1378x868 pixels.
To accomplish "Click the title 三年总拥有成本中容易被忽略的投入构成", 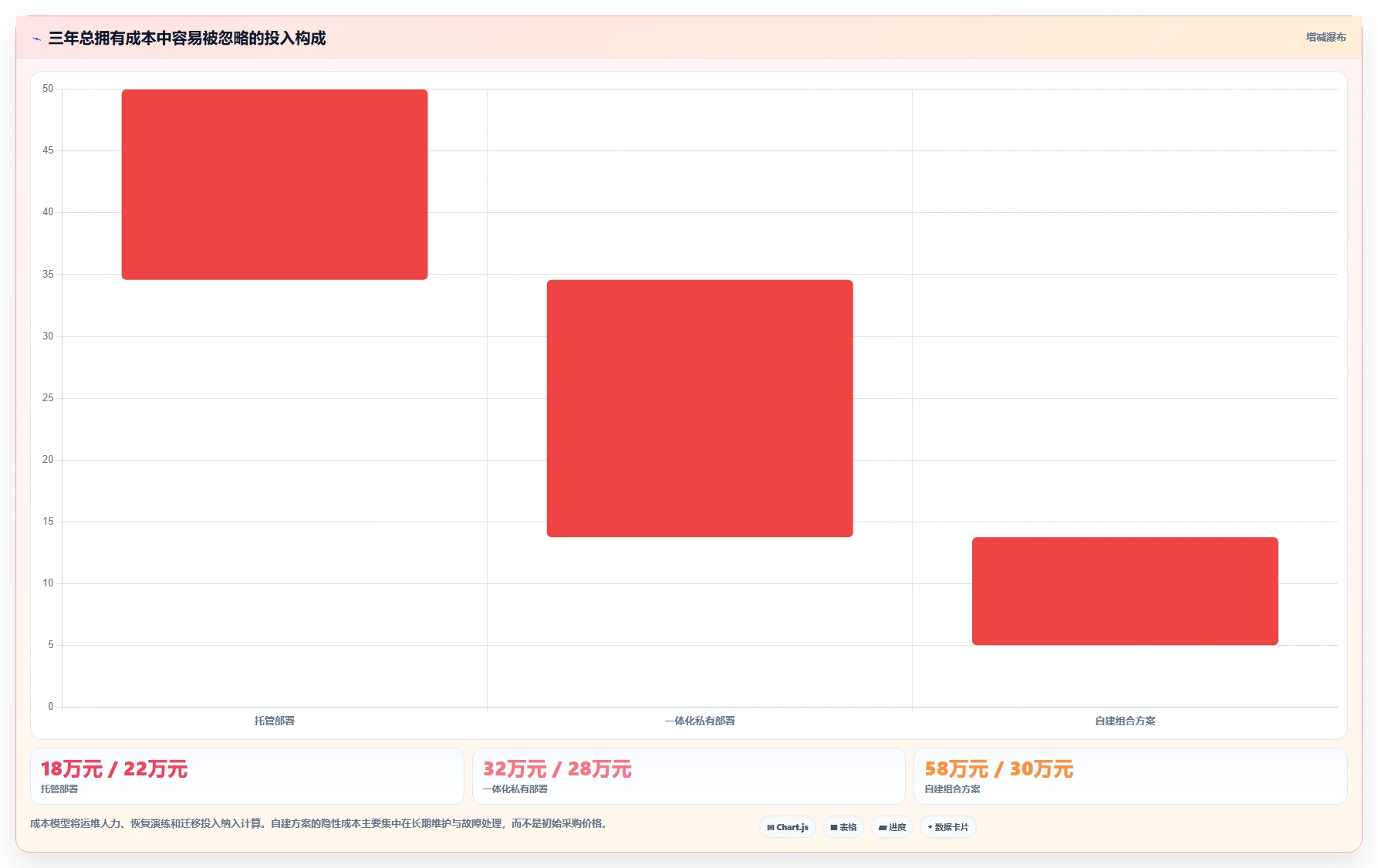I will (x=187, y=38).
